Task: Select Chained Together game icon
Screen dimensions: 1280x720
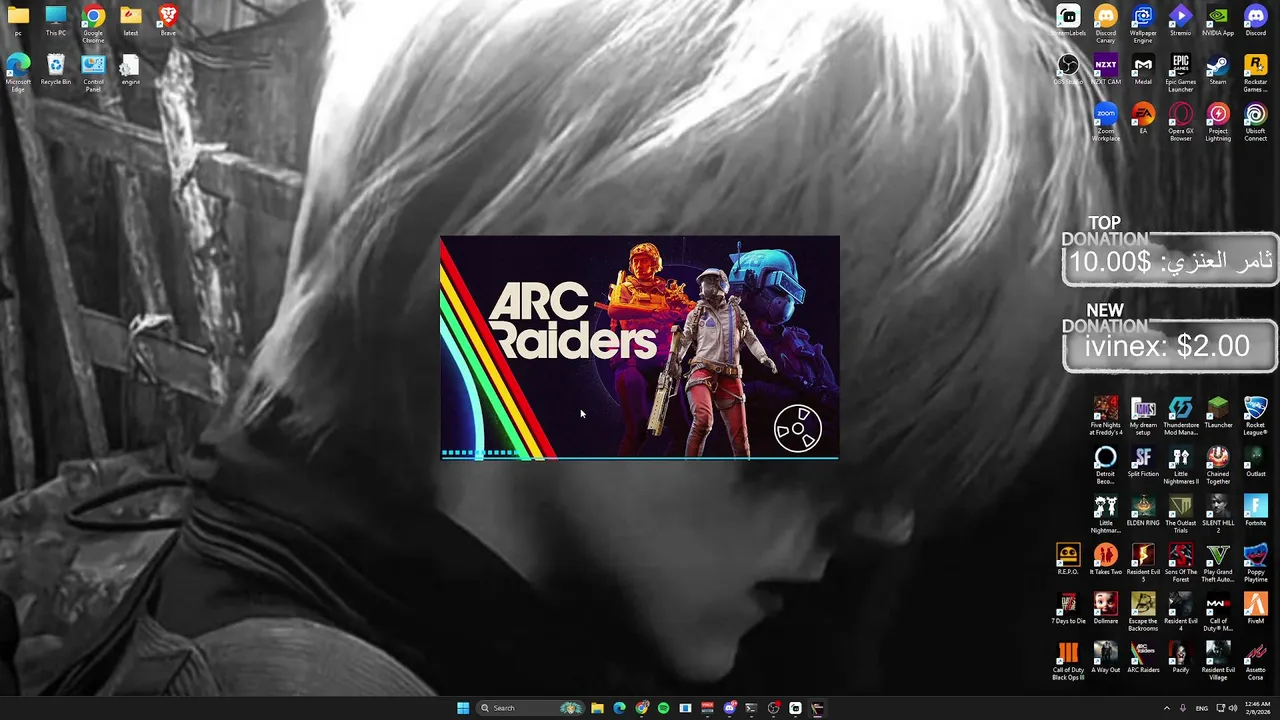Action: (x=1218, y=465)
